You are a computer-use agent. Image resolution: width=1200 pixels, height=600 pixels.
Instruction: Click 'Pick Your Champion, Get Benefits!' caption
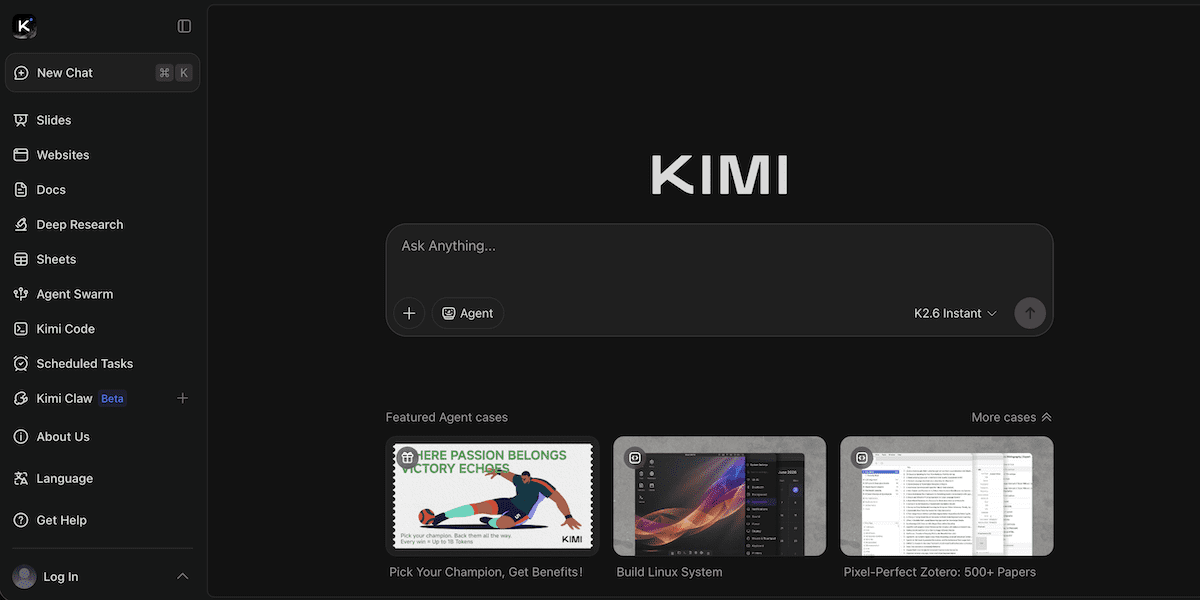click(x=486, y=572)
